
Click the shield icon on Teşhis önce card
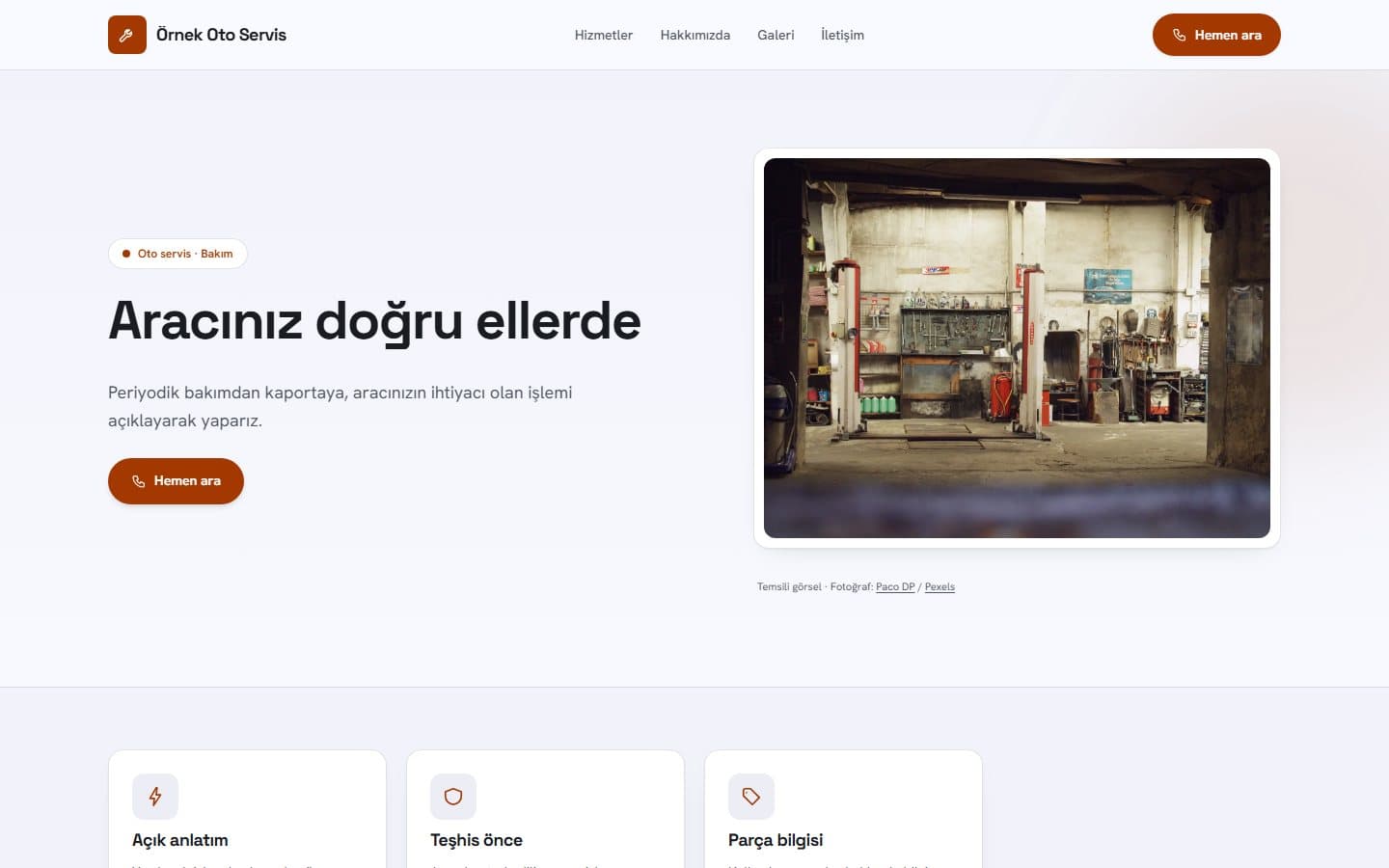[453, 797]
